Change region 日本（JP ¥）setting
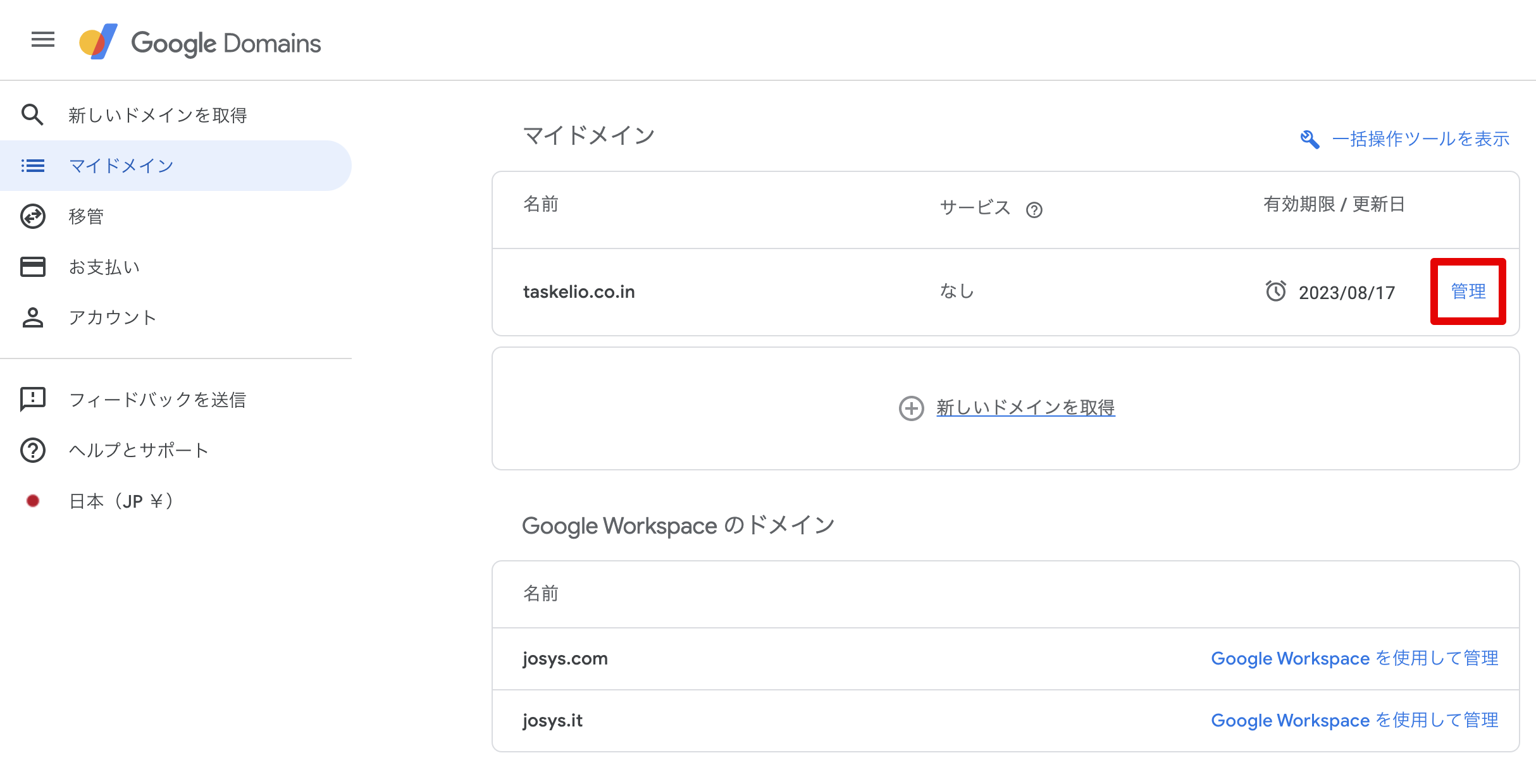The image size is (1536, 784). (x=120, y=501)
